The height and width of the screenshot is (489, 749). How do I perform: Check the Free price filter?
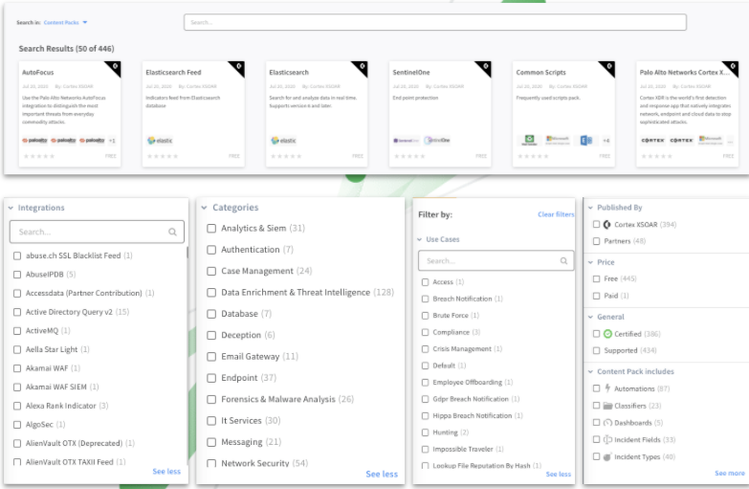click(596, 279)
